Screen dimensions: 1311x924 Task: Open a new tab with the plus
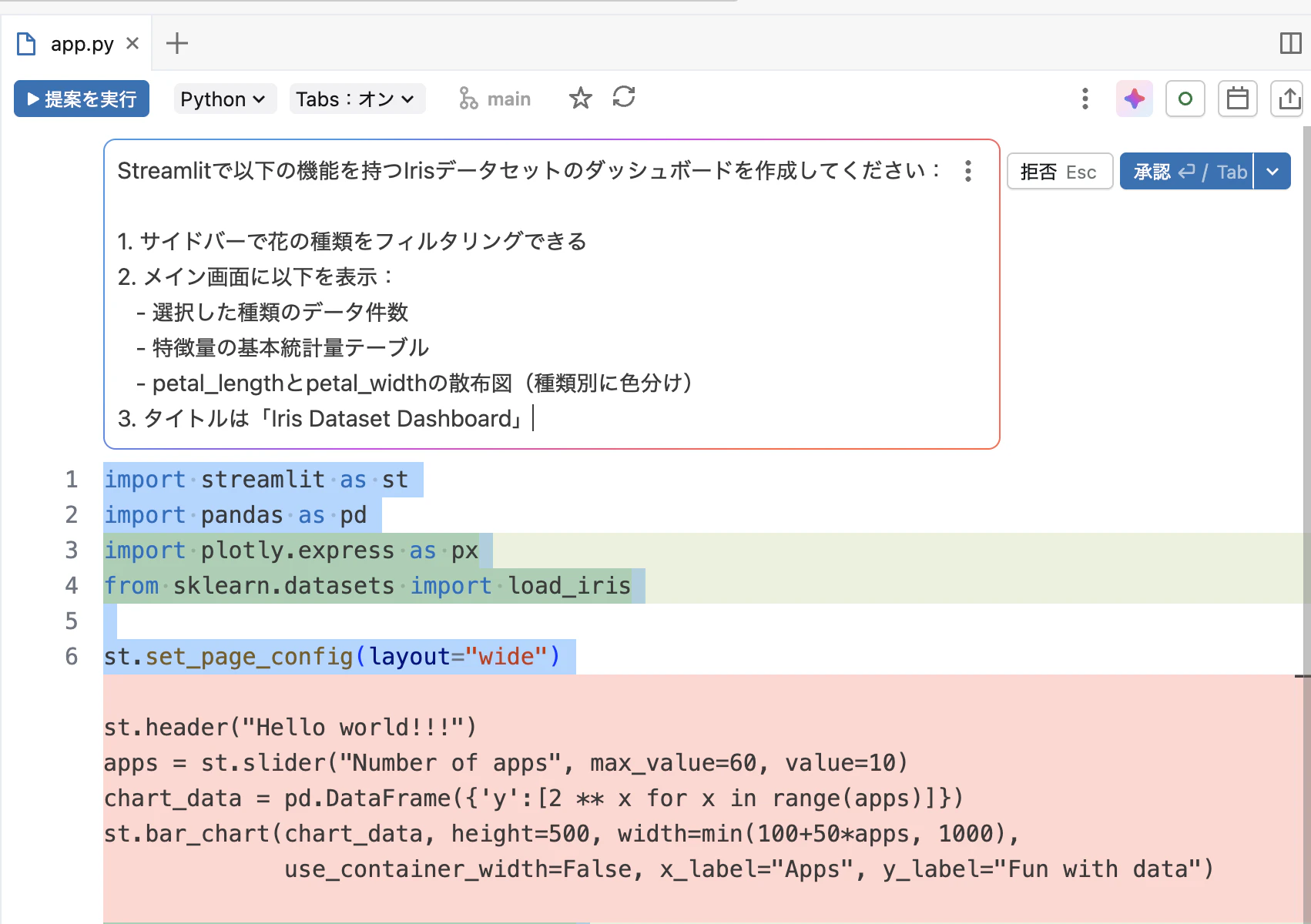click(177, 43)
